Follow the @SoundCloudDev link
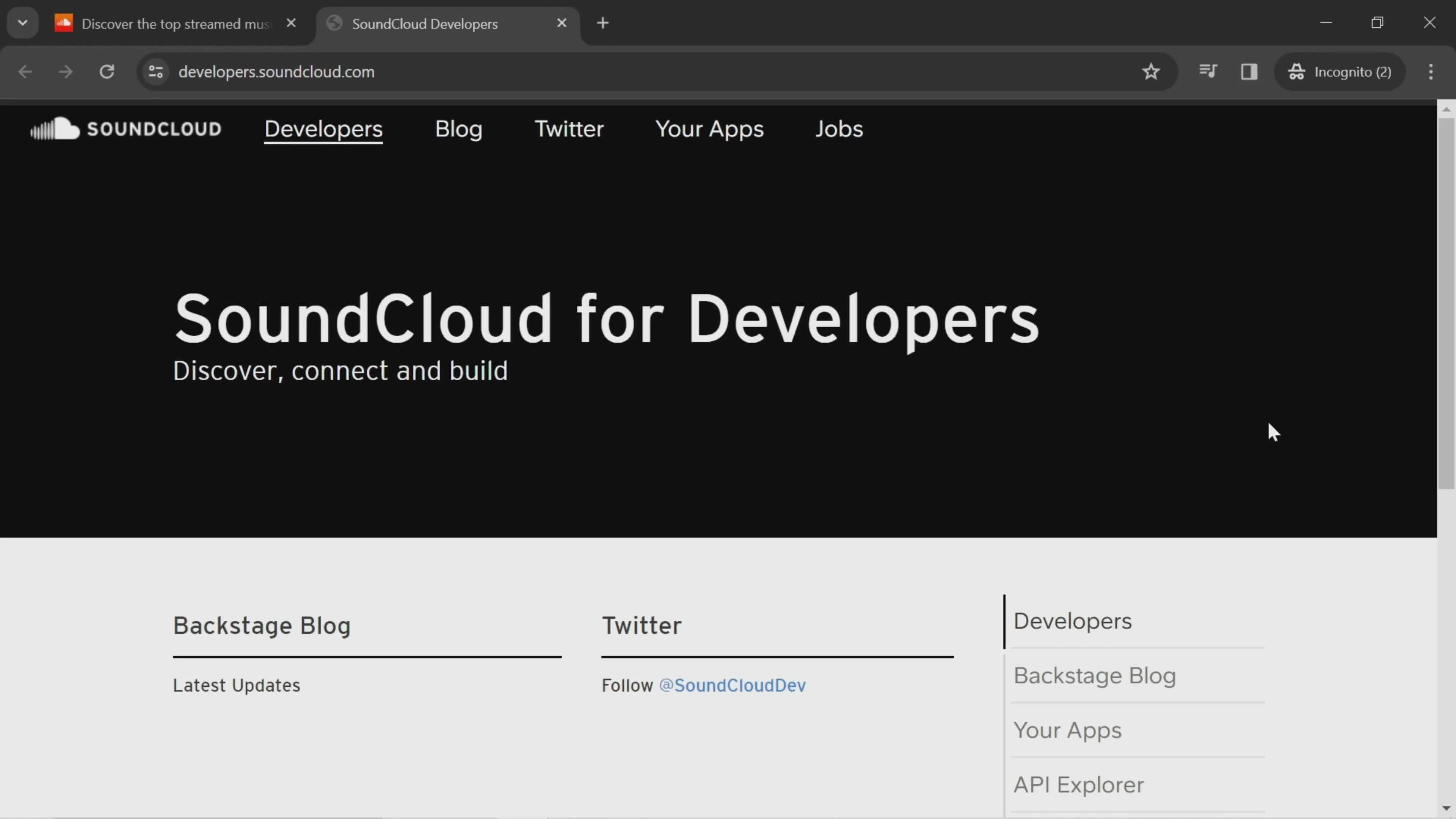 (732, 685)
